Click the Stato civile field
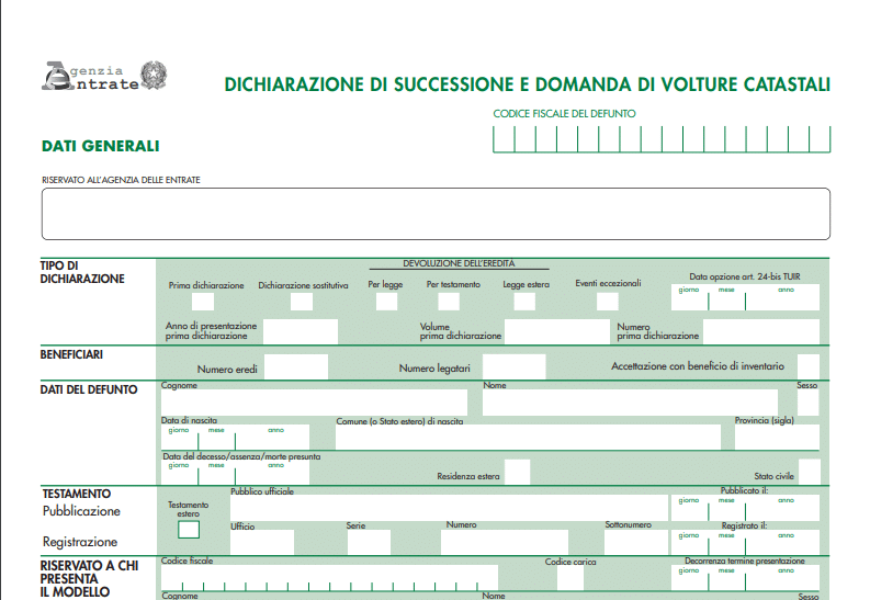This screenshot has height=600, width=870. pos(809,472)
